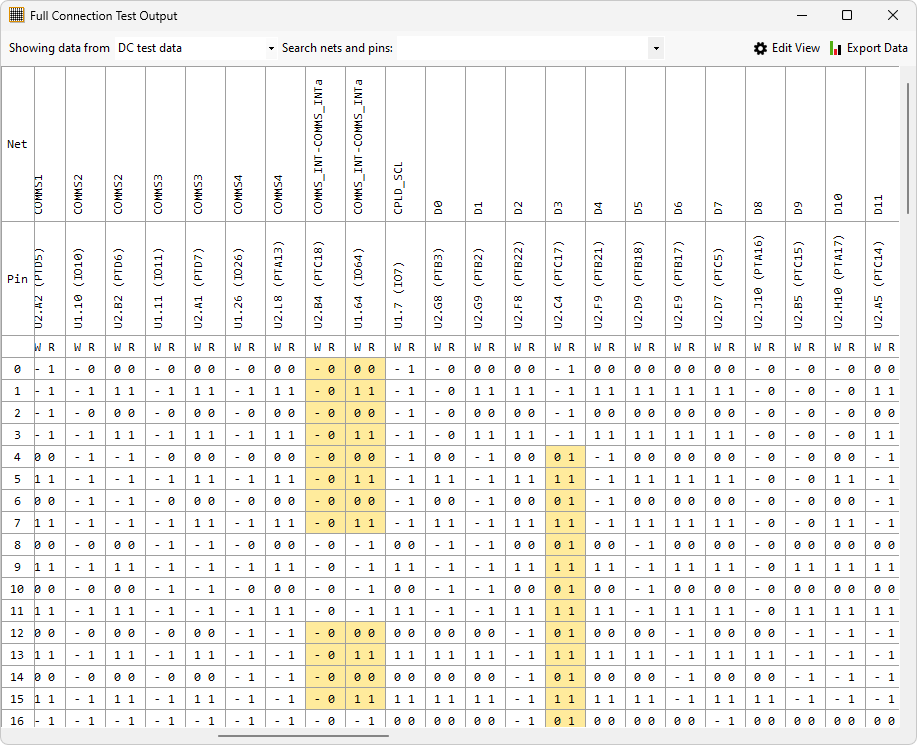Click the app icon in title bar
This screenshot has height=745, width=917.
coord(17,15)
